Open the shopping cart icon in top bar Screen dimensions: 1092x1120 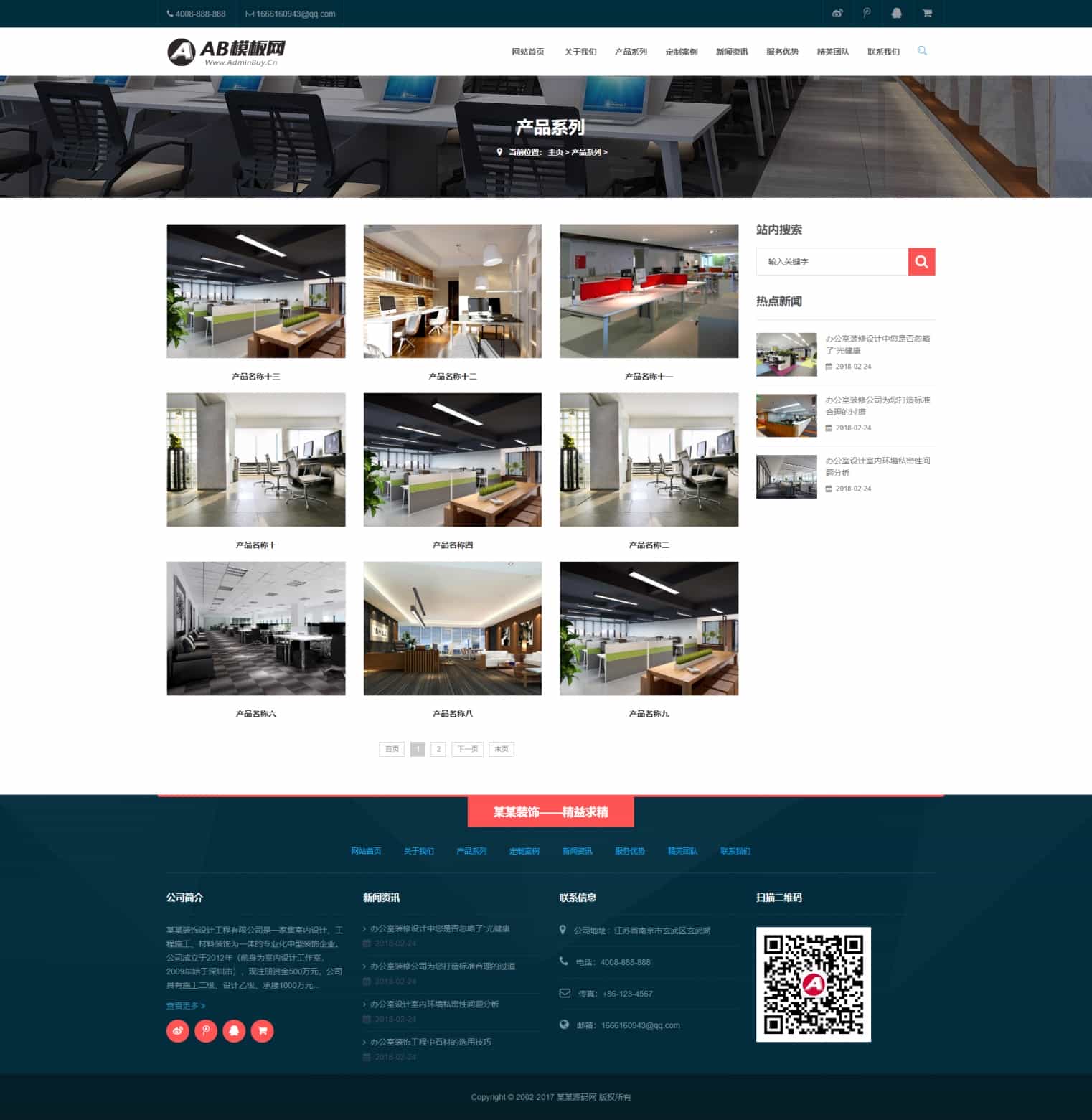coord(927,13)
